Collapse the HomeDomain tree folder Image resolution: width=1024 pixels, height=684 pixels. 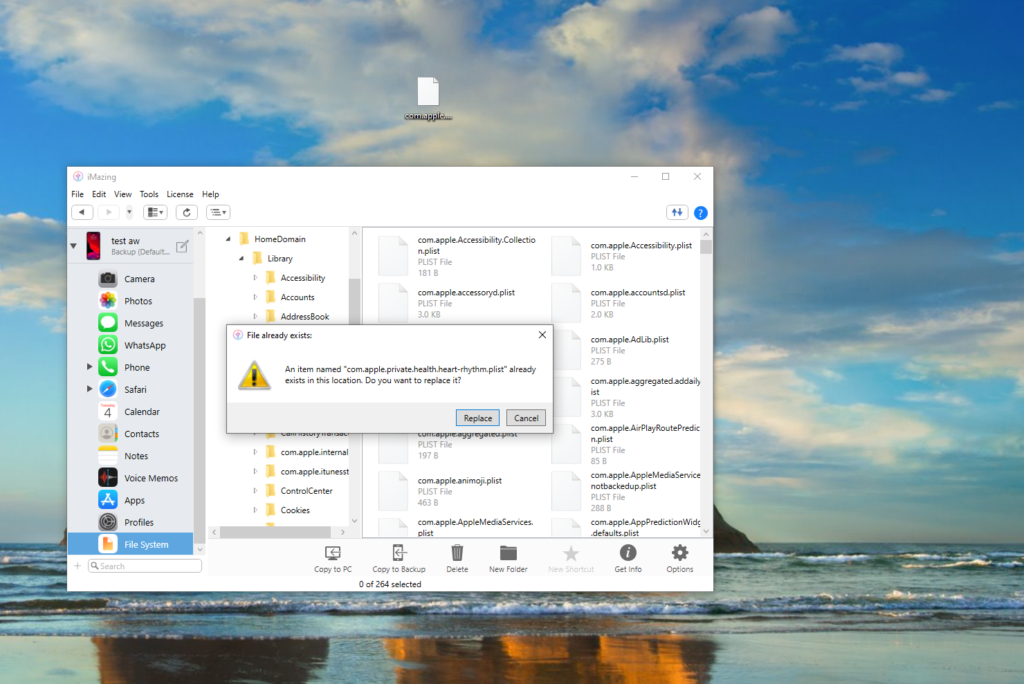tap(228, 239)
